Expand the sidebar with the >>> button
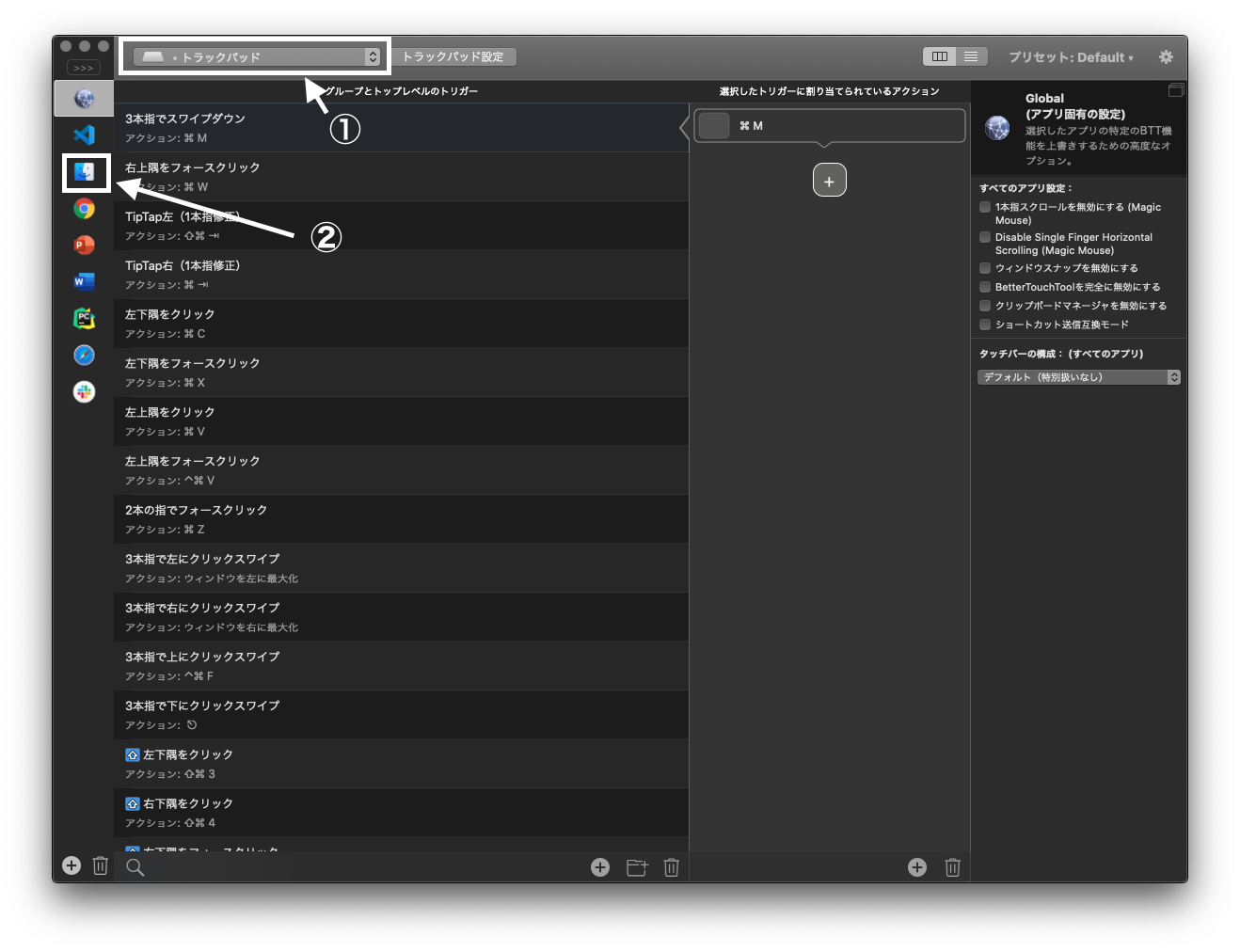This screenshot has width=1240, height=952. 84,68
